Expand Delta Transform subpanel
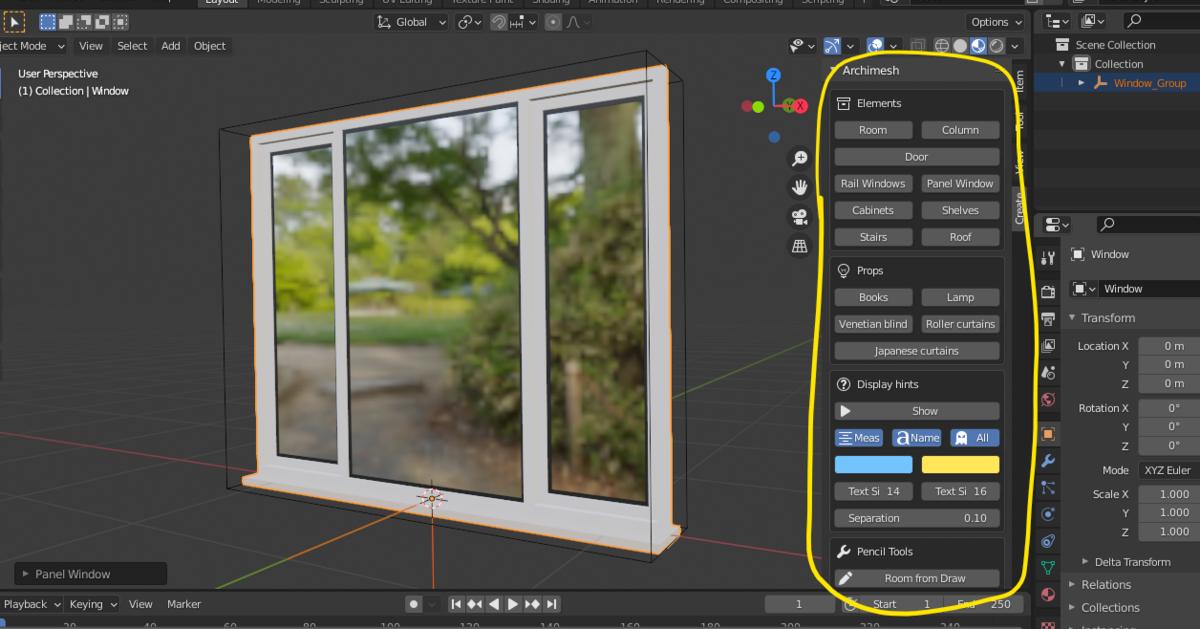Viewport: 1200px width, 629px height. tap(1086, 562)
